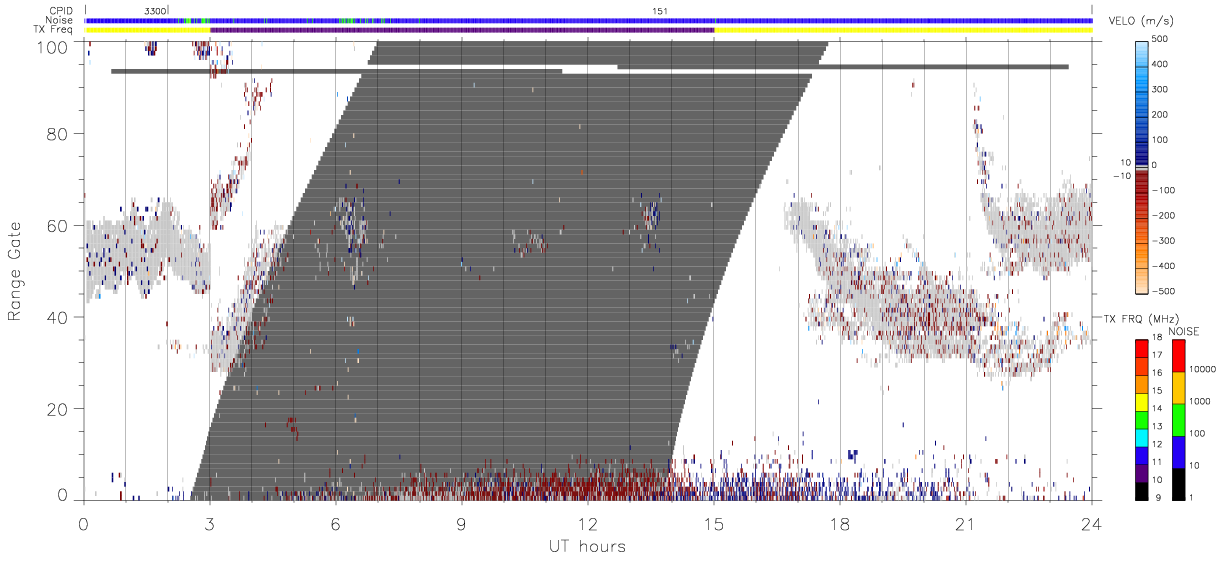1228x567 pixels.
Task: Click the cyan swatch in TX FRQ legend
Action: 1142,438
